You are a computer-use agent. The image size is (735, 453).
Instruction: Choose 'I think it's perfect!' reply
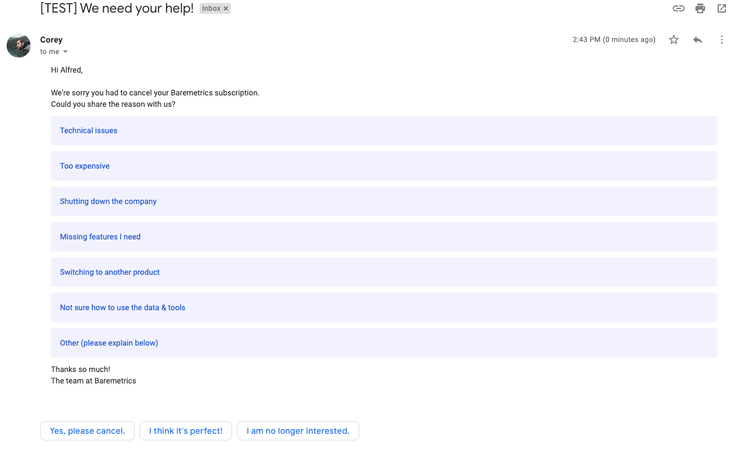186,431
